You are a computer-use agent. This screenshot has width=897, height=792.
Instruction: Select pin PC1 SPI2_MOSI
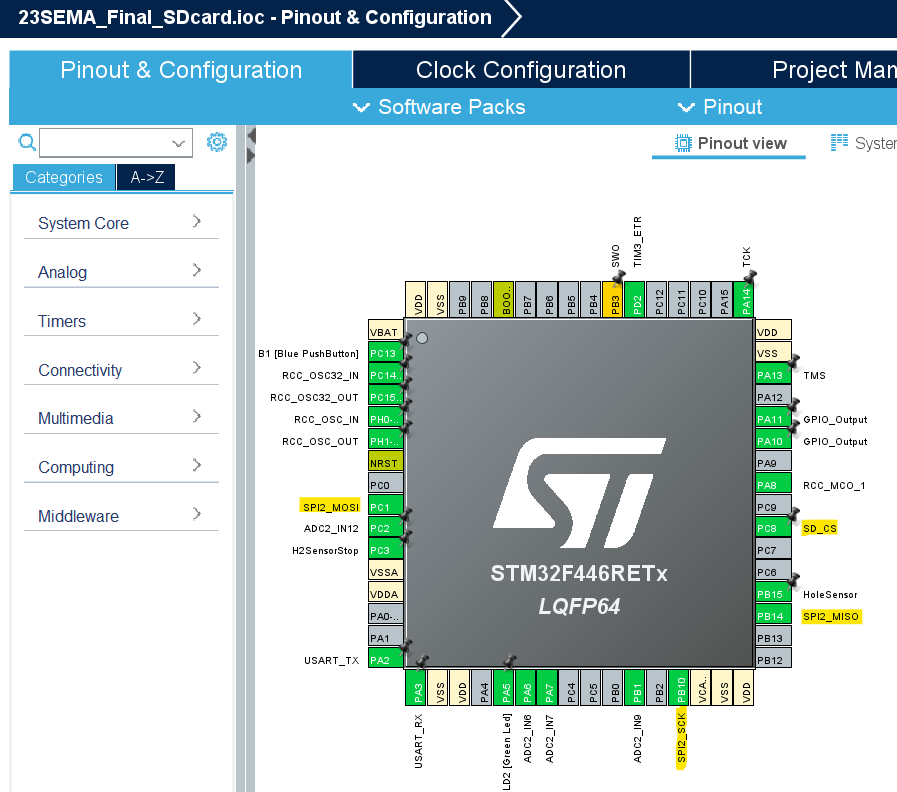[x=386, y=507]
